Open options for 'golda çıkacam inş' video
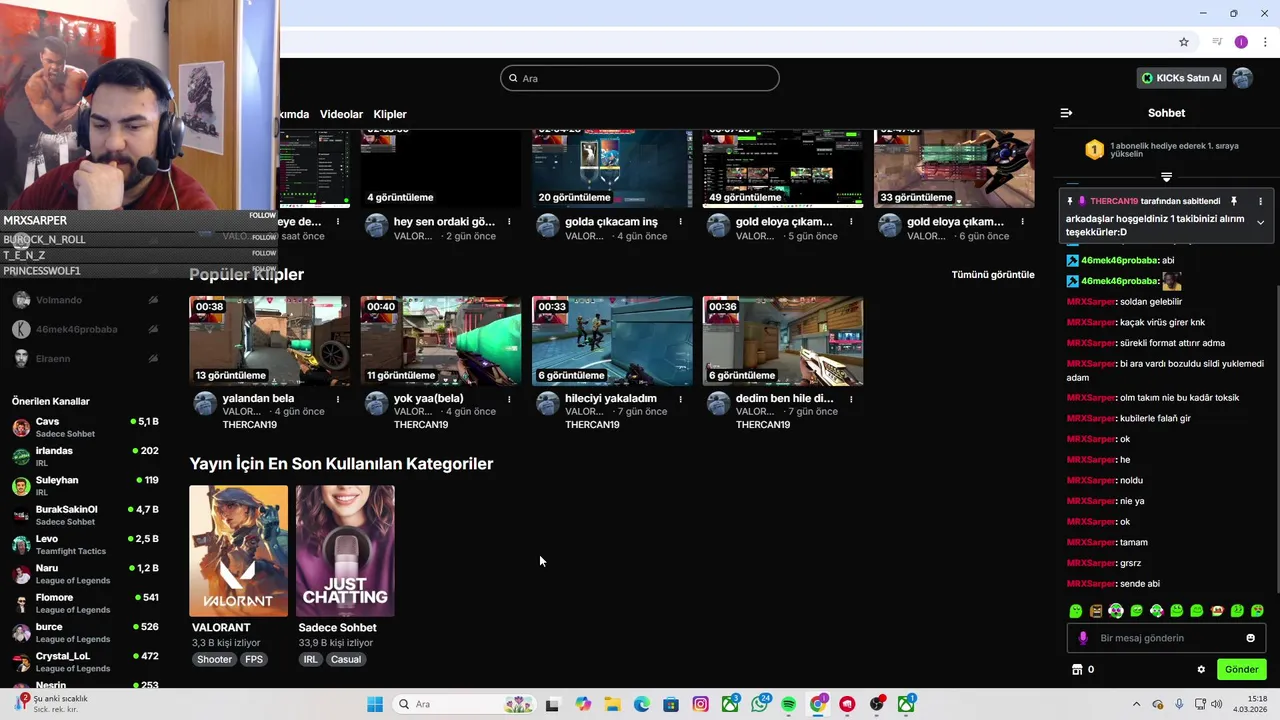 pyautogui.click(x=680, y=221)
